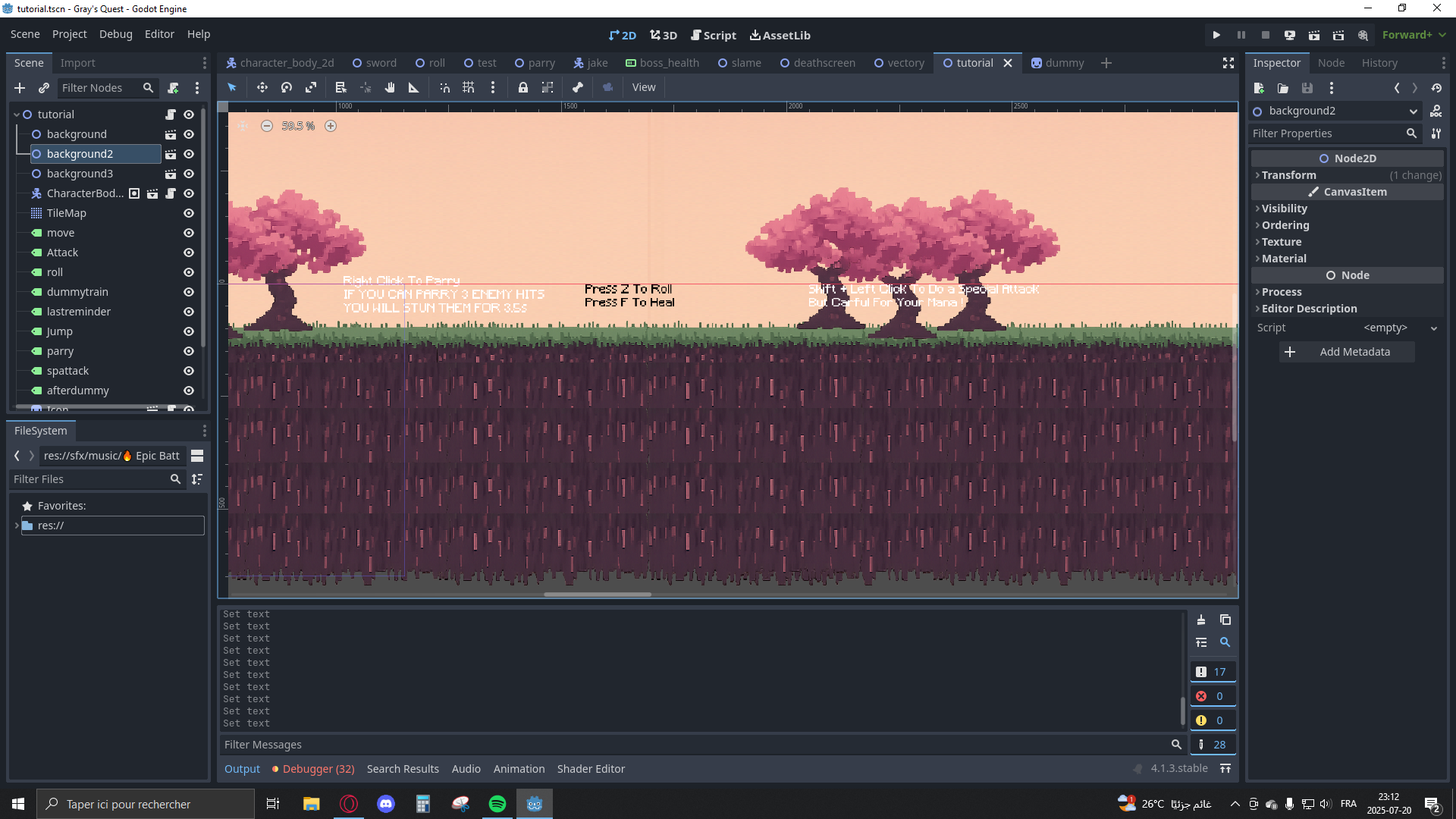Image resolution: width=1456 pixels, height=819 pixels.
Task: Clear the output log
Action: (x=1201, y=620)
